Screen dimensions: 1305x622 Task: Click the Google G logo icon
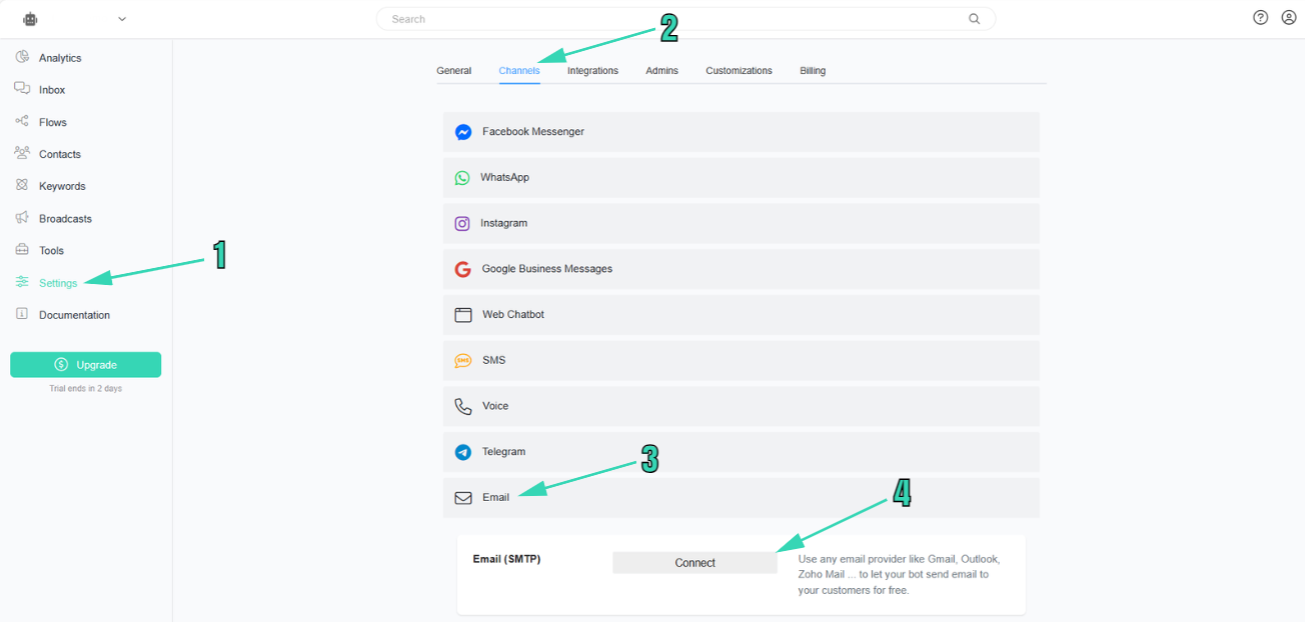463,269
